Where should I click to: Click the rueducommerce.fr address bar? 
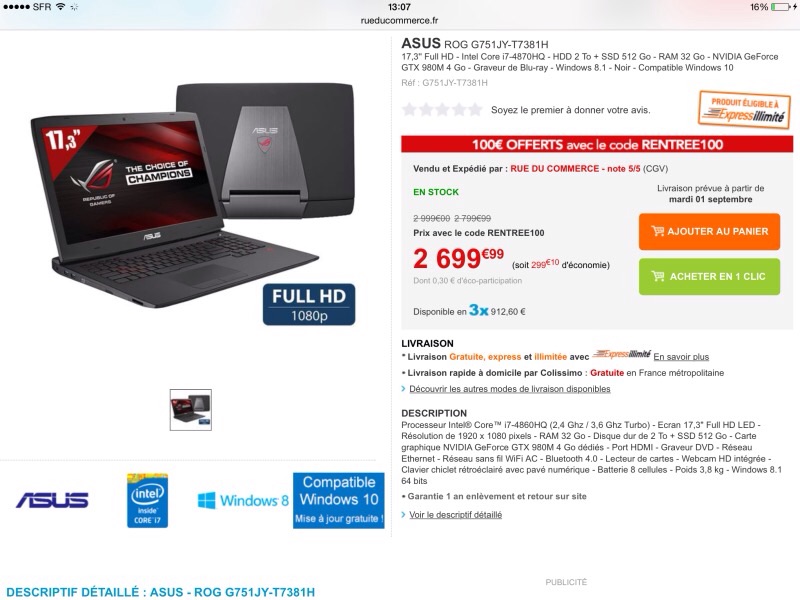coord(399,20)
